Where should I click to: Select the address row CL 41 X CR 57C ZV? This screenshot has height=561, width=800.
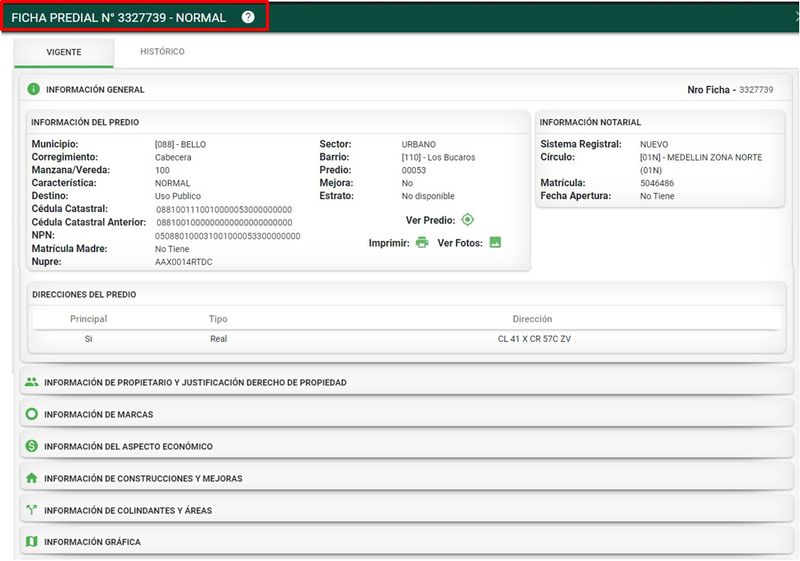click(534, 339)
